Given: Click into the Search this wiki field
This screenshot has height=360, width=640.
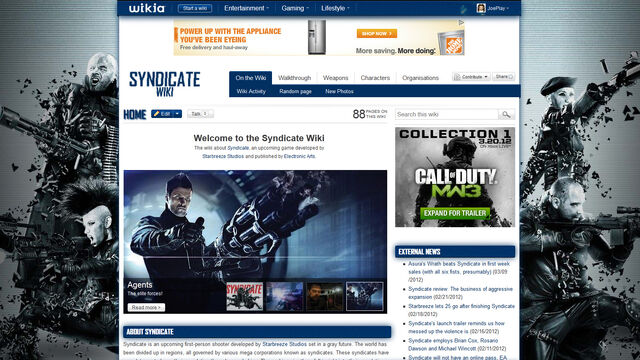Looking at the screenshot, I should [447, 114].
